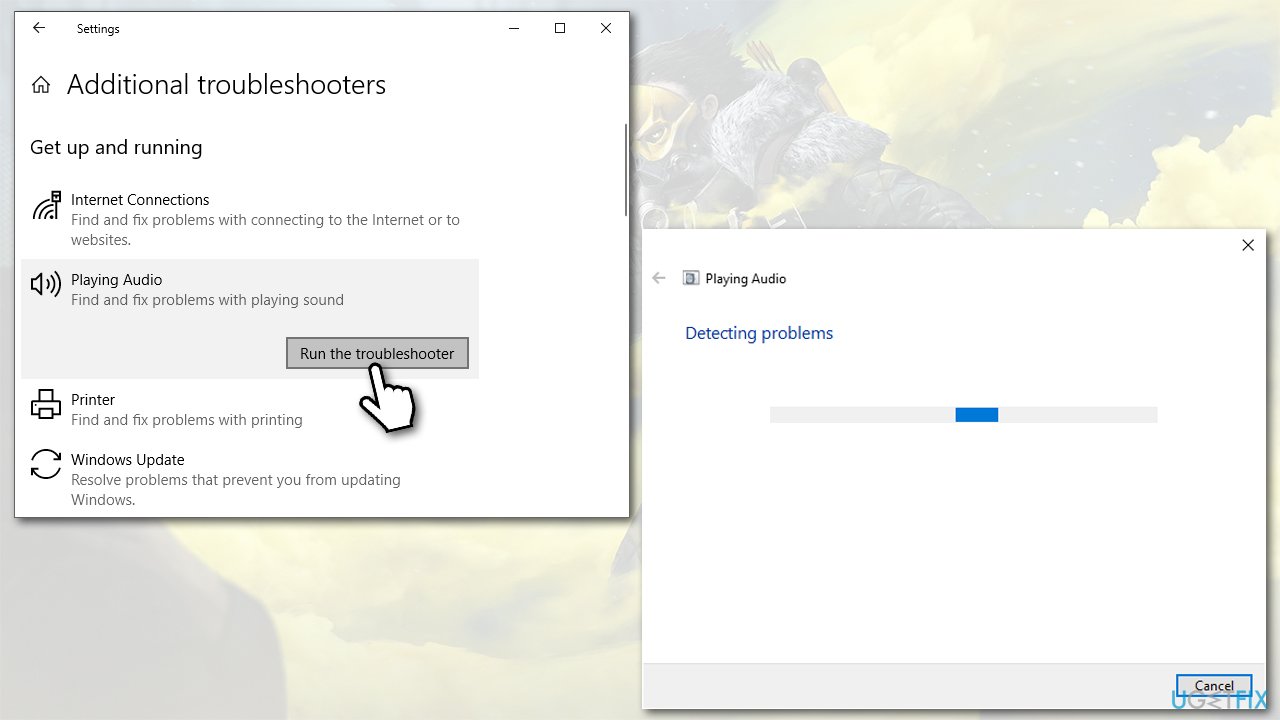The height and width of the screenshot is (720, 1280).
Task: Close the Settings window
Action: pyautogui.click(x=606, y=28)
